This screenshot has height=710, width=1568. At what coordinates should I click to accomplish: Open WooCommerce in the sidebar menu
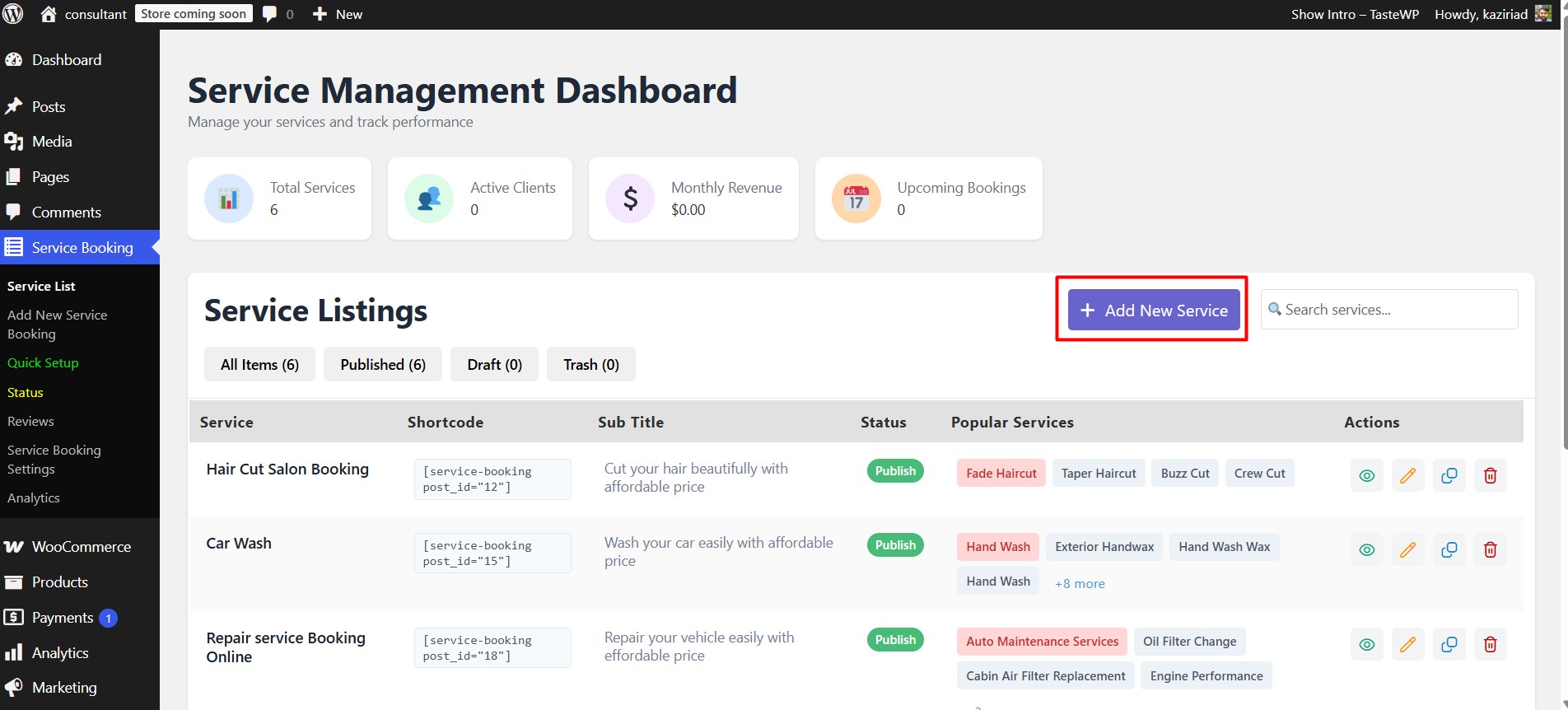pos(81,546)
